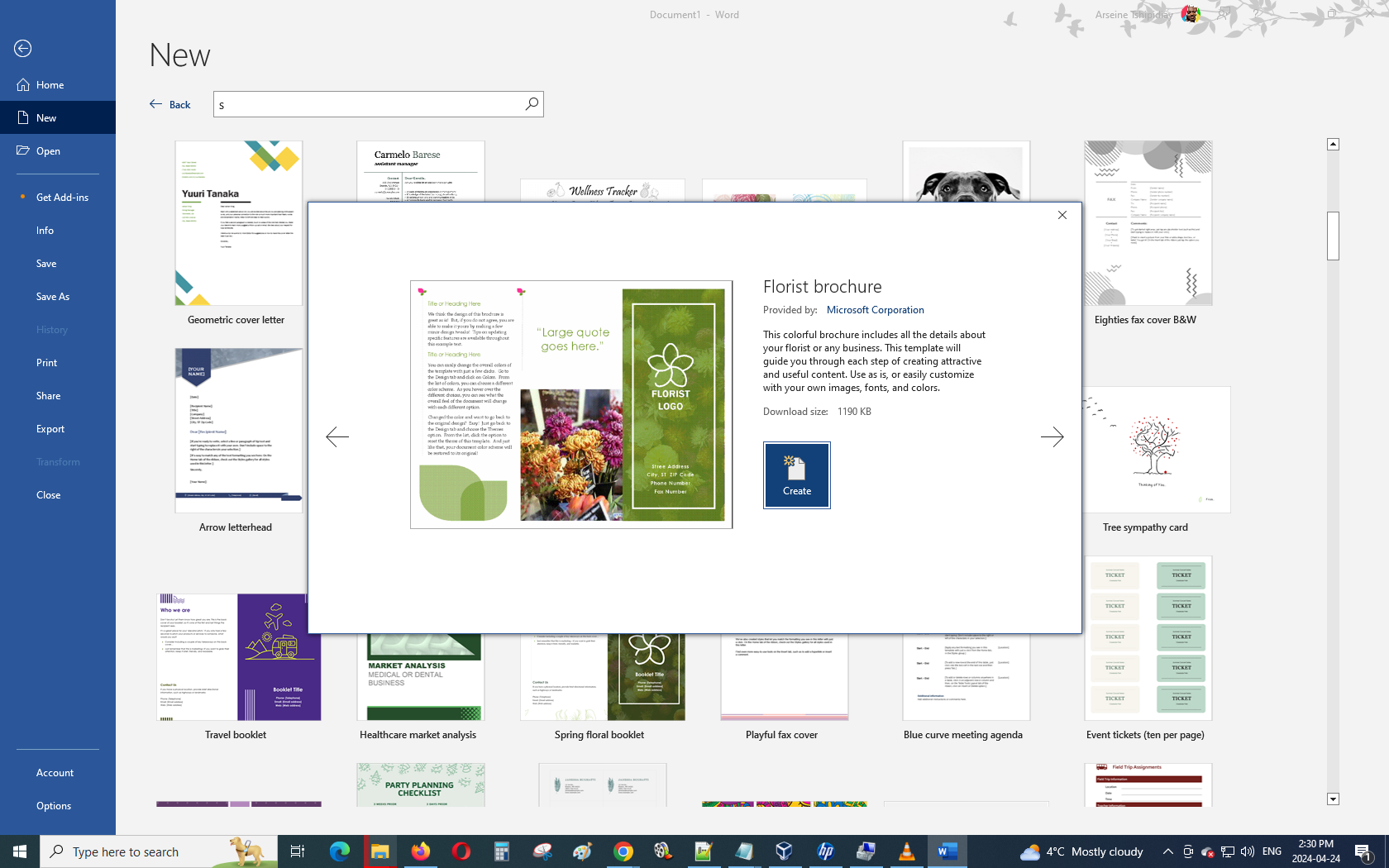The width and height of the screenshot is (1389, 868).
Task: Click the template search input field
Action: pyautogui.click(x=368, y=104)
